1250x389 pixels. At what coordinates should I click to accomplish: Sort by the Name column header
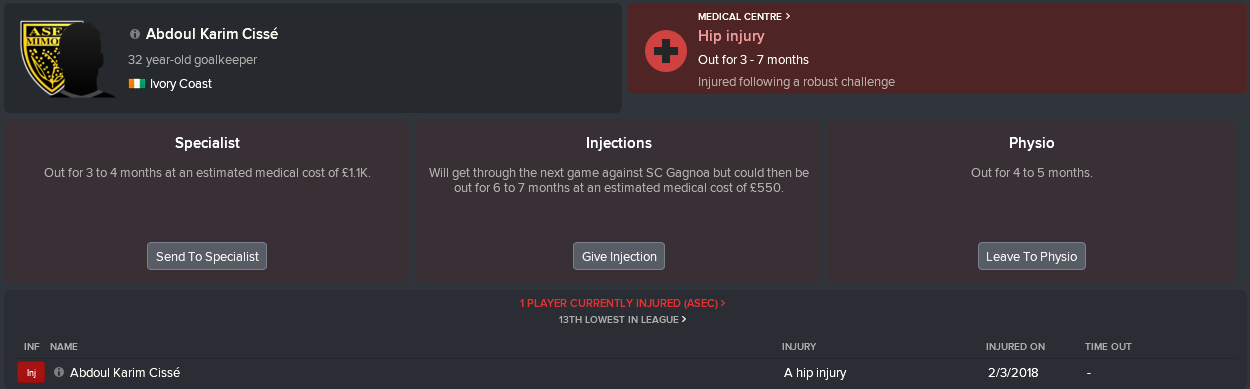coord(63,347)
